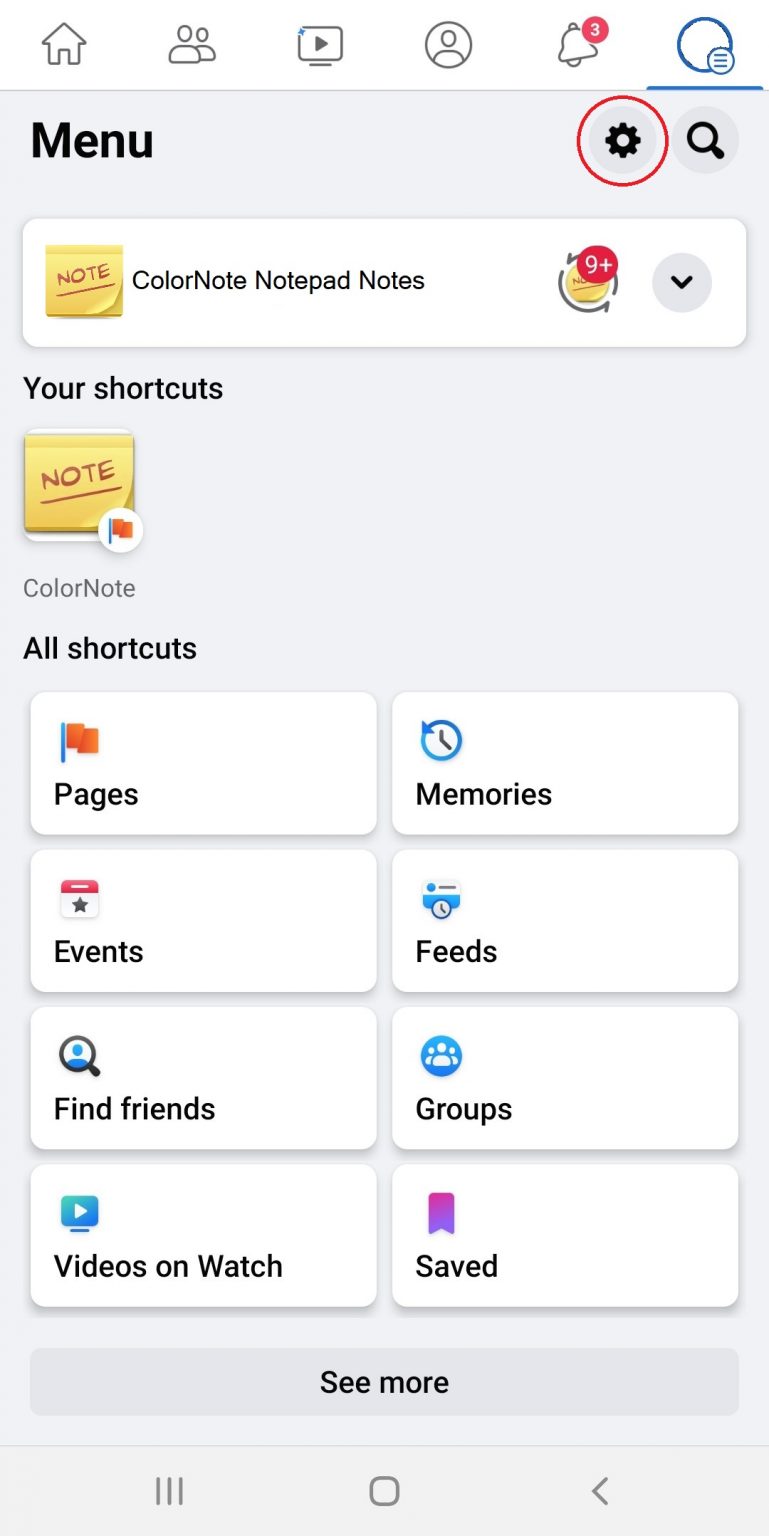The height and width of the screenshot is (1536, 769).
Task: Open the Feeds shortcut card
Action: (565, 921)
